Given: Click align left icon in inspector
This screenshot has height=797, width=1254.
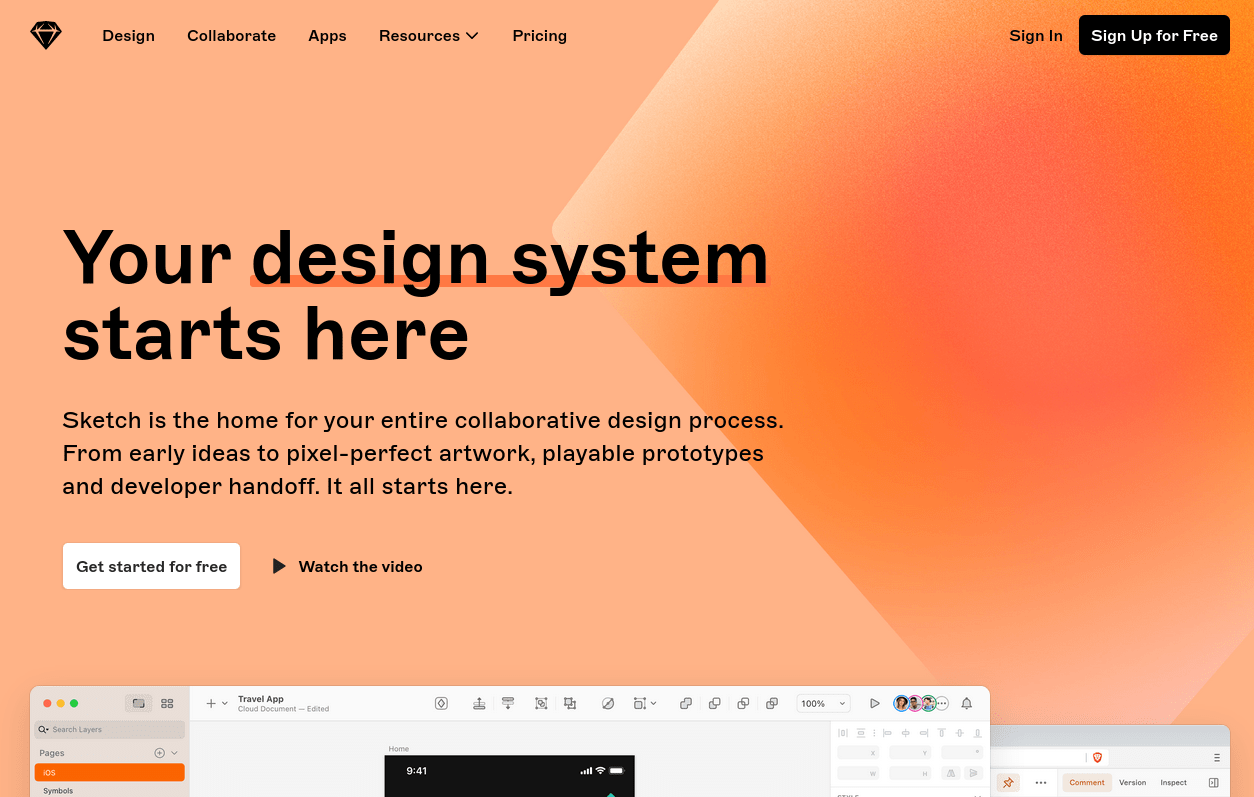Looking at the screenshot, I should click(x=887, y=732).
